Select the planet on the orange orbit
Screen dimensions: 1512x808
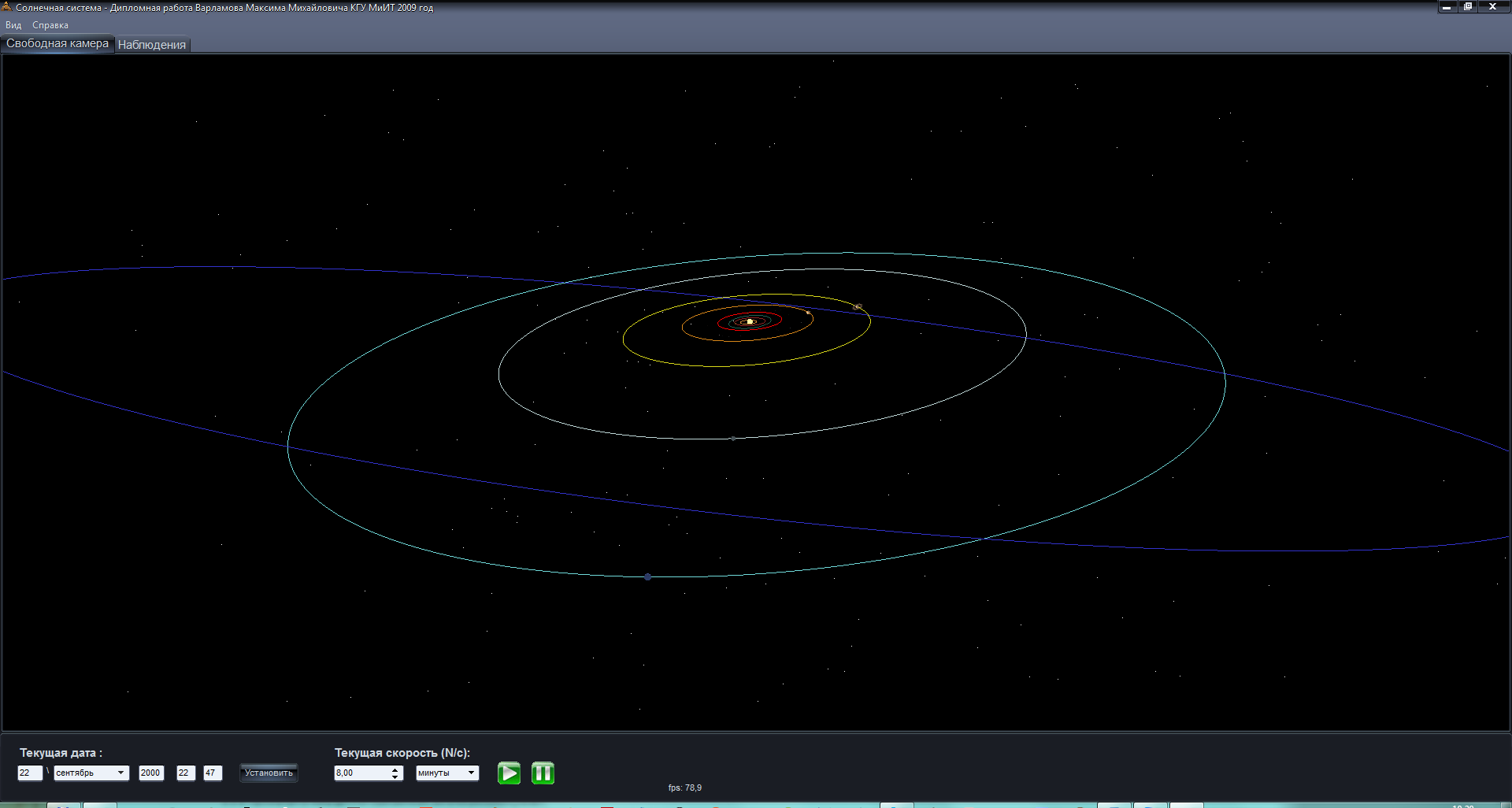[x=808, y=313]
